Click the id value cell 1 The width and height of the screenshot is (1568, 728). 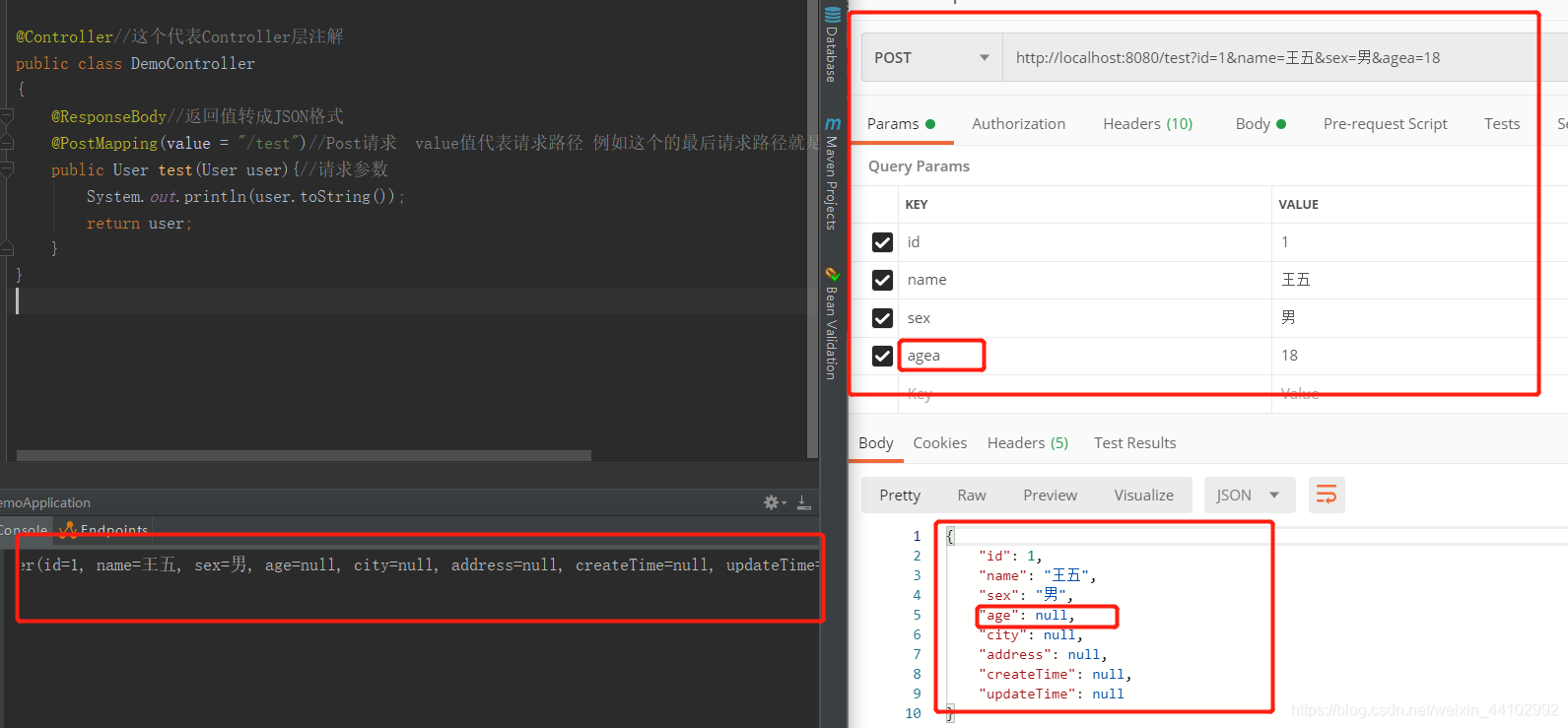click(1419, 242)
